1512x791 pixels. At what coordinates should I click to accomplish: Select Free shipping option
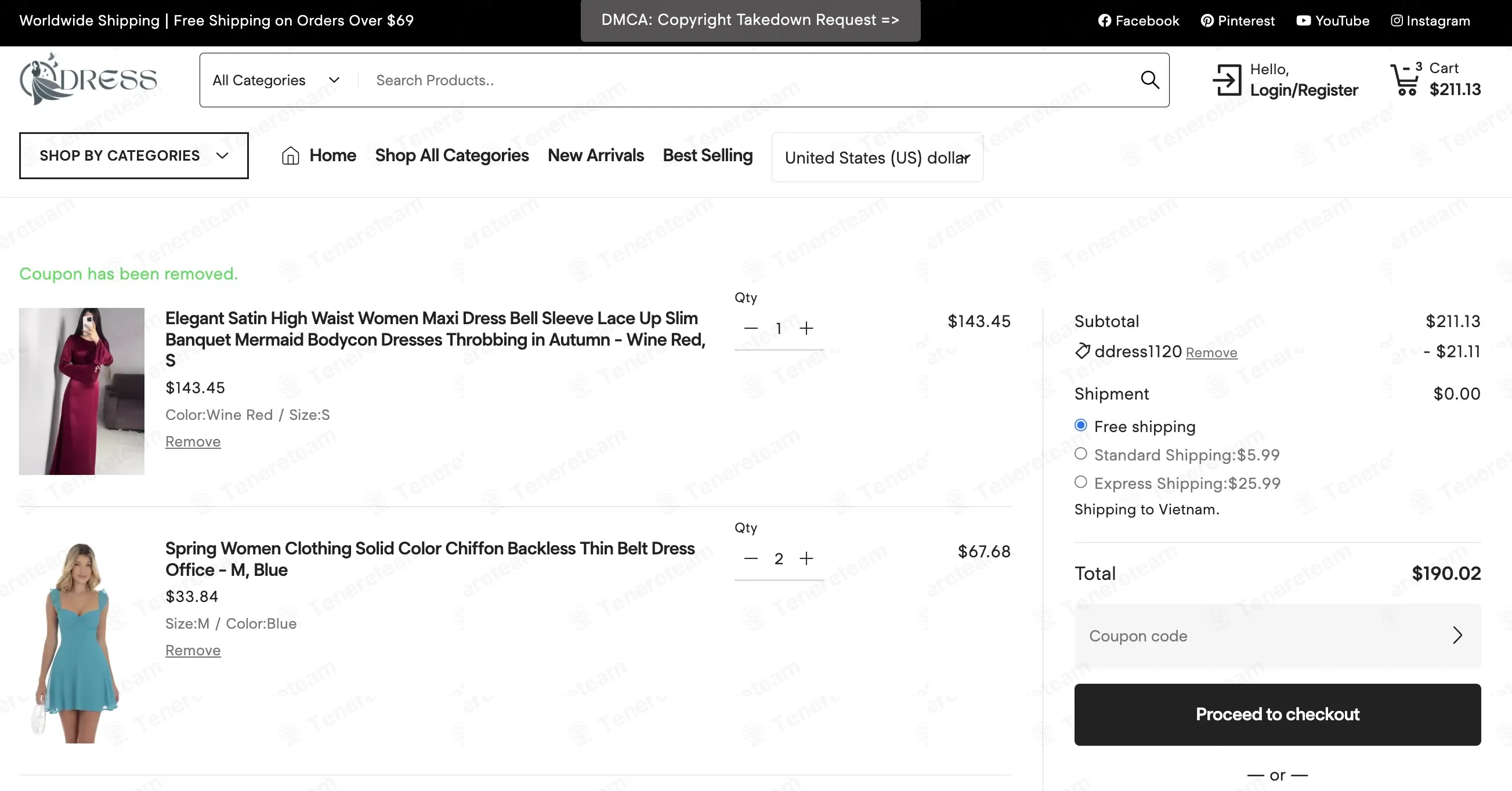[1080, 425]
